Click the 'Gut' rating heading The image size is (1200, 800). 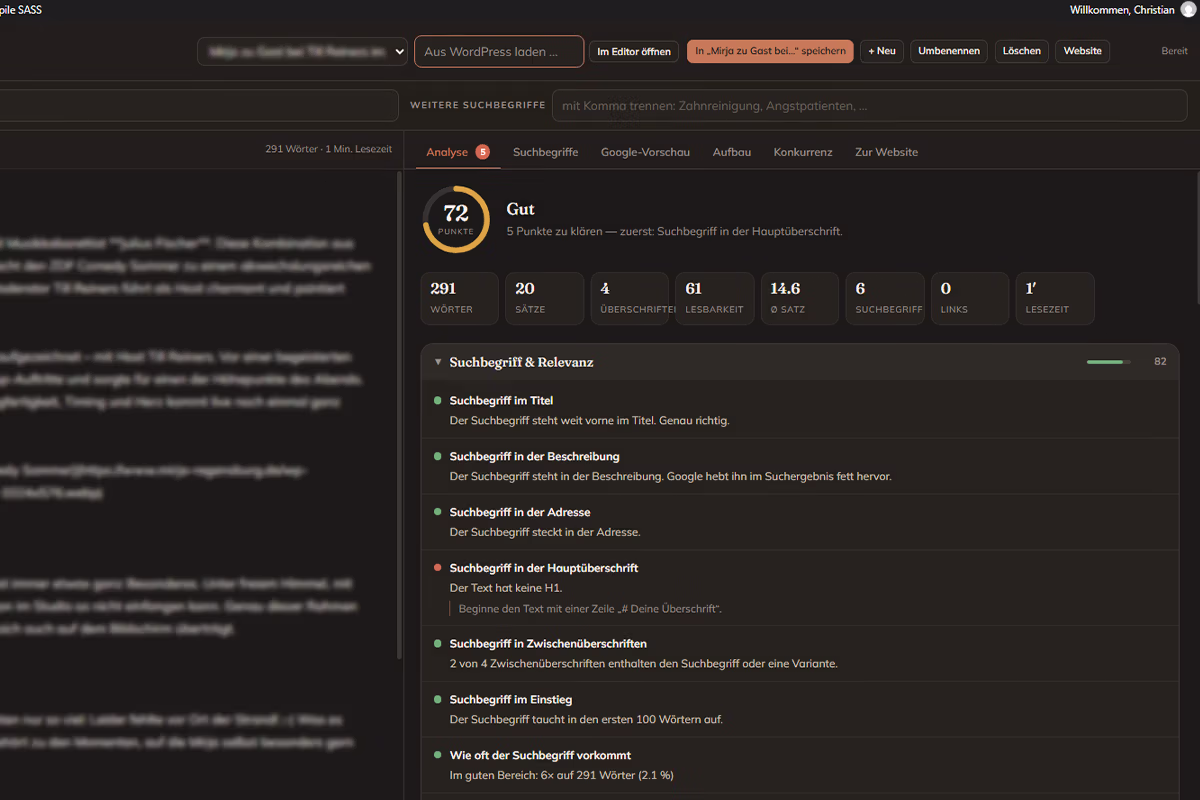tap(521, 209)
